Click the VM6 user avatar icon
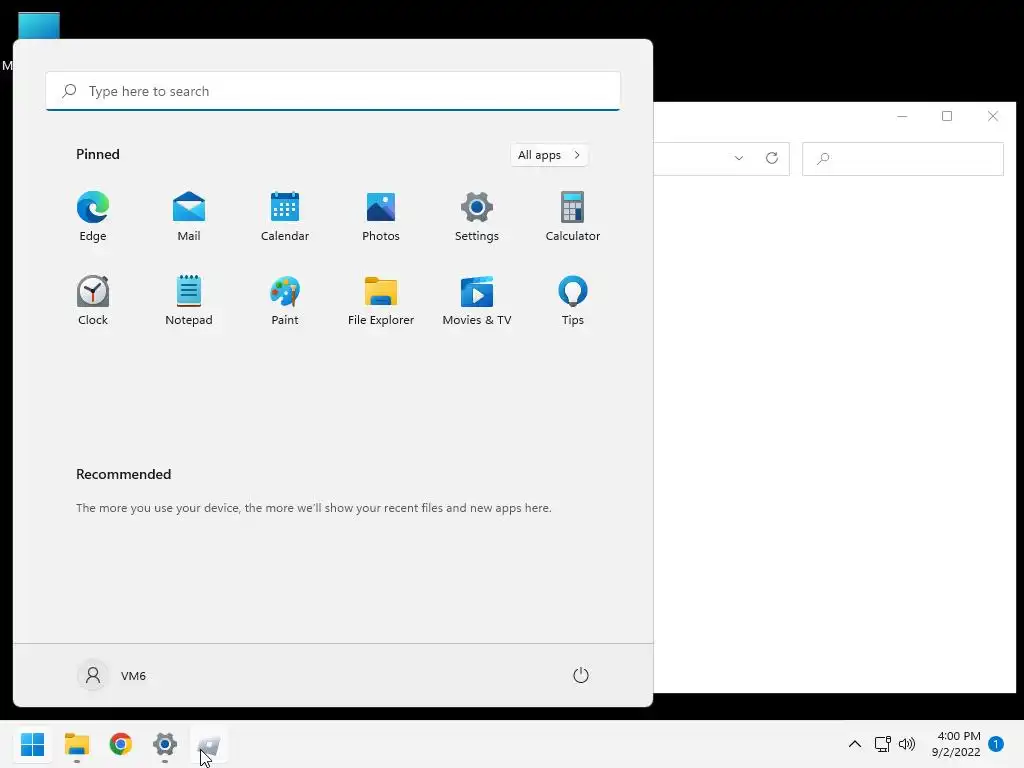The height and width of the screenshot is (768, 1024). [93, 675]
